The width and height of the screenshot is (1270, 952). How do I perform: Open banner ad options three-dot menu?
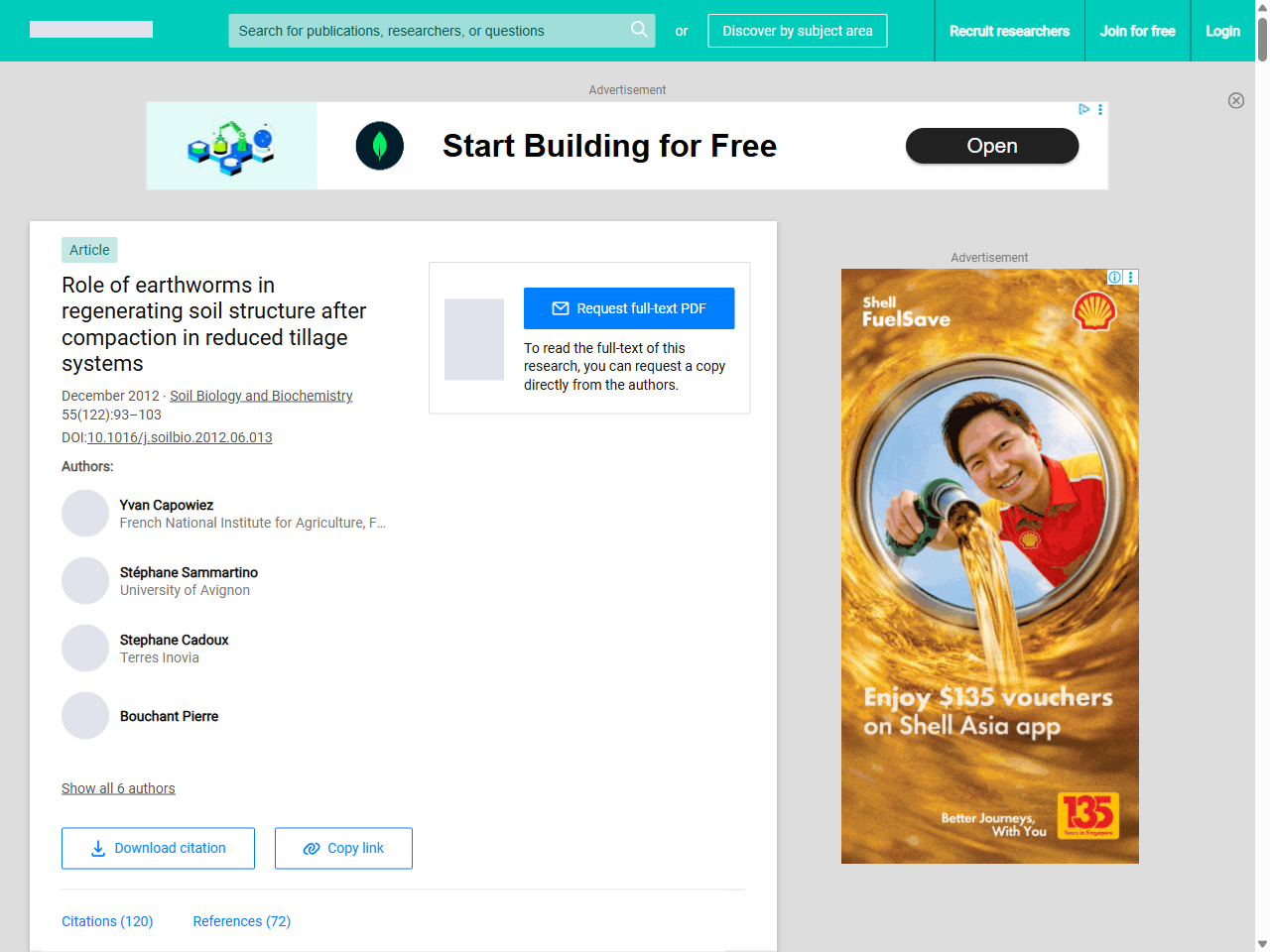pyautogui.click(x=1100, y=109)
